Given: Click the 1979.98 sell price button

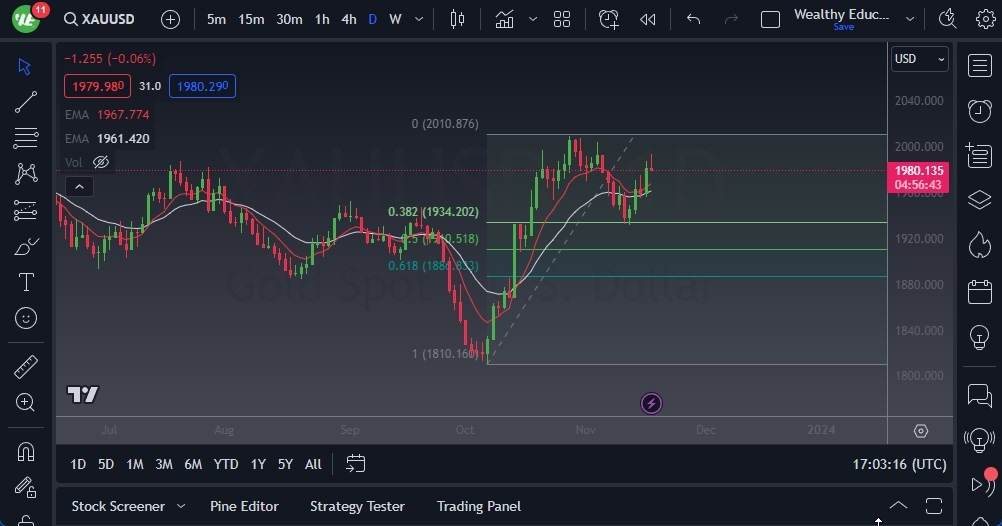Looking at the screenshot, I should (x=96, y=86).
